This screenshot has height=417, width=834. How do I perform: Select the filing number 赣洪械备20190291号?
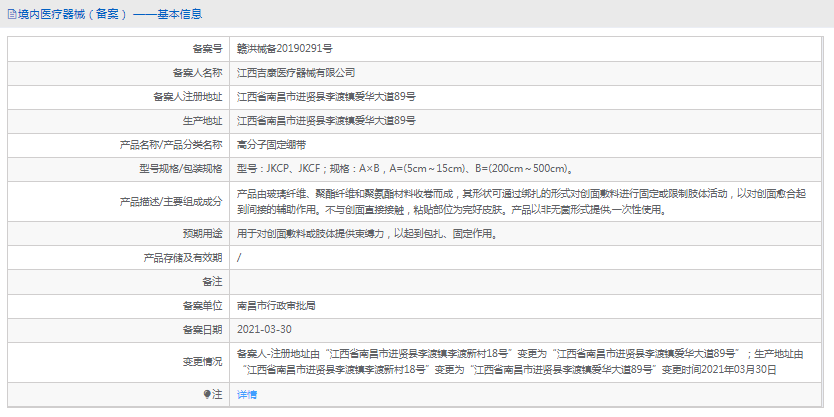click(x=285, y=49)
